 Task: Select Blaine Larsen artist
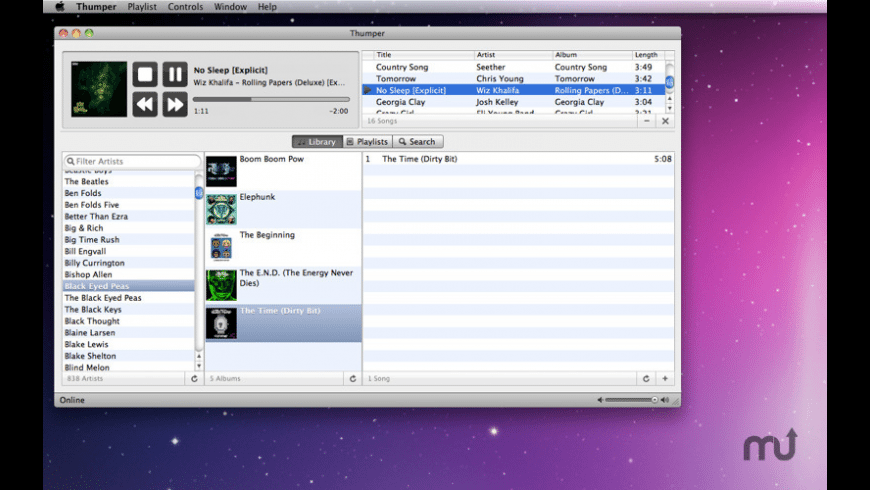(129, 333)
